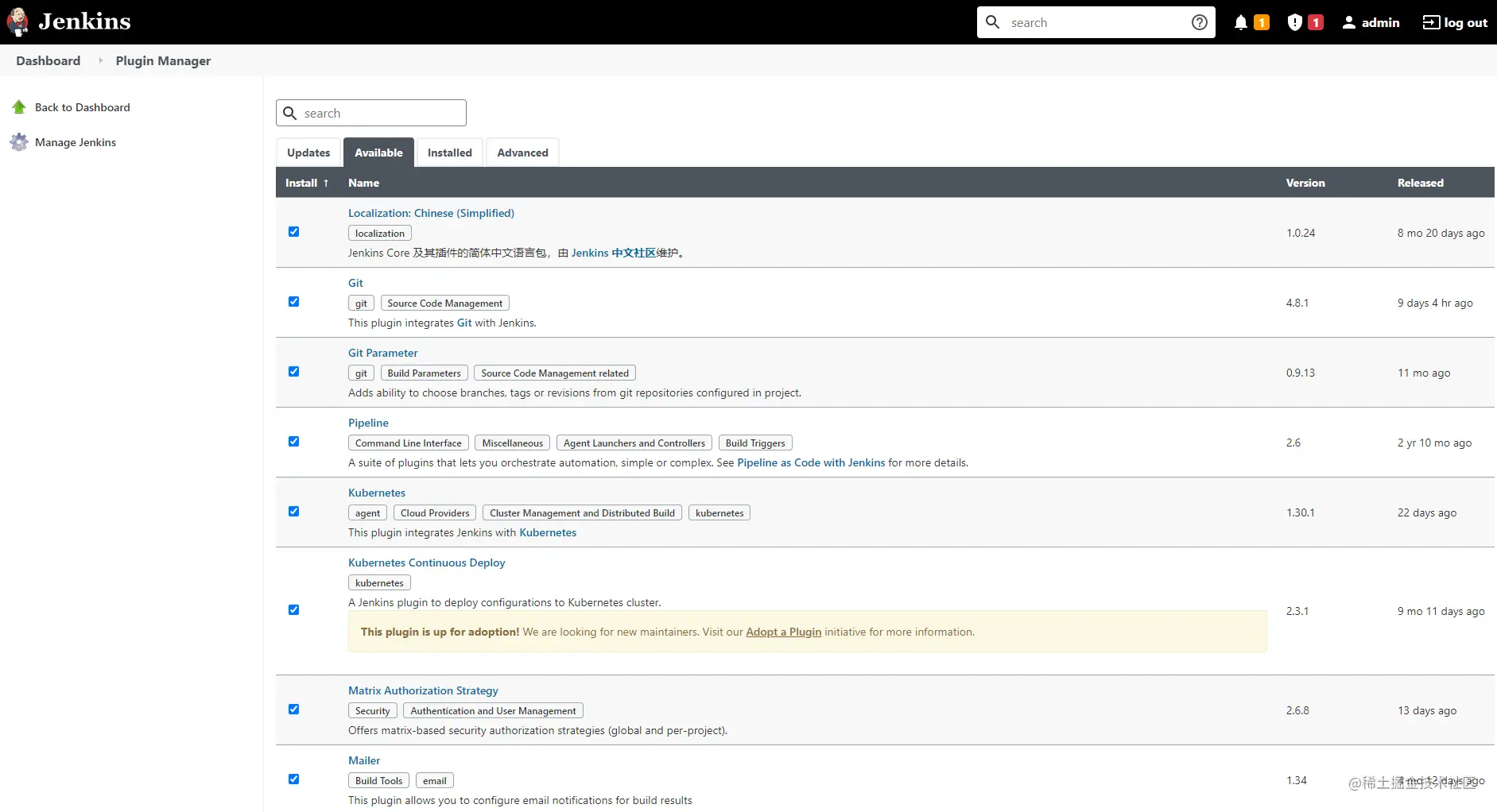Click Agent Launchers and Controllers tag

coord(634,443)
